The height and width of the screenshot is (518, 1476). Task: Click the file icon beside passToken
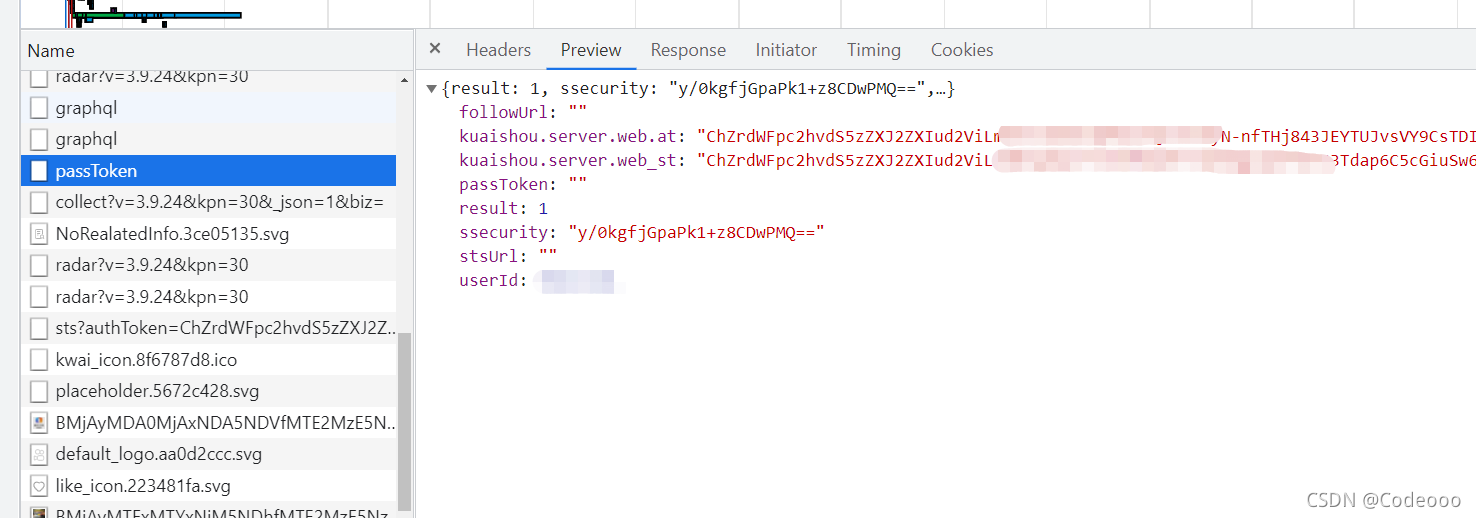coord(39,171)
